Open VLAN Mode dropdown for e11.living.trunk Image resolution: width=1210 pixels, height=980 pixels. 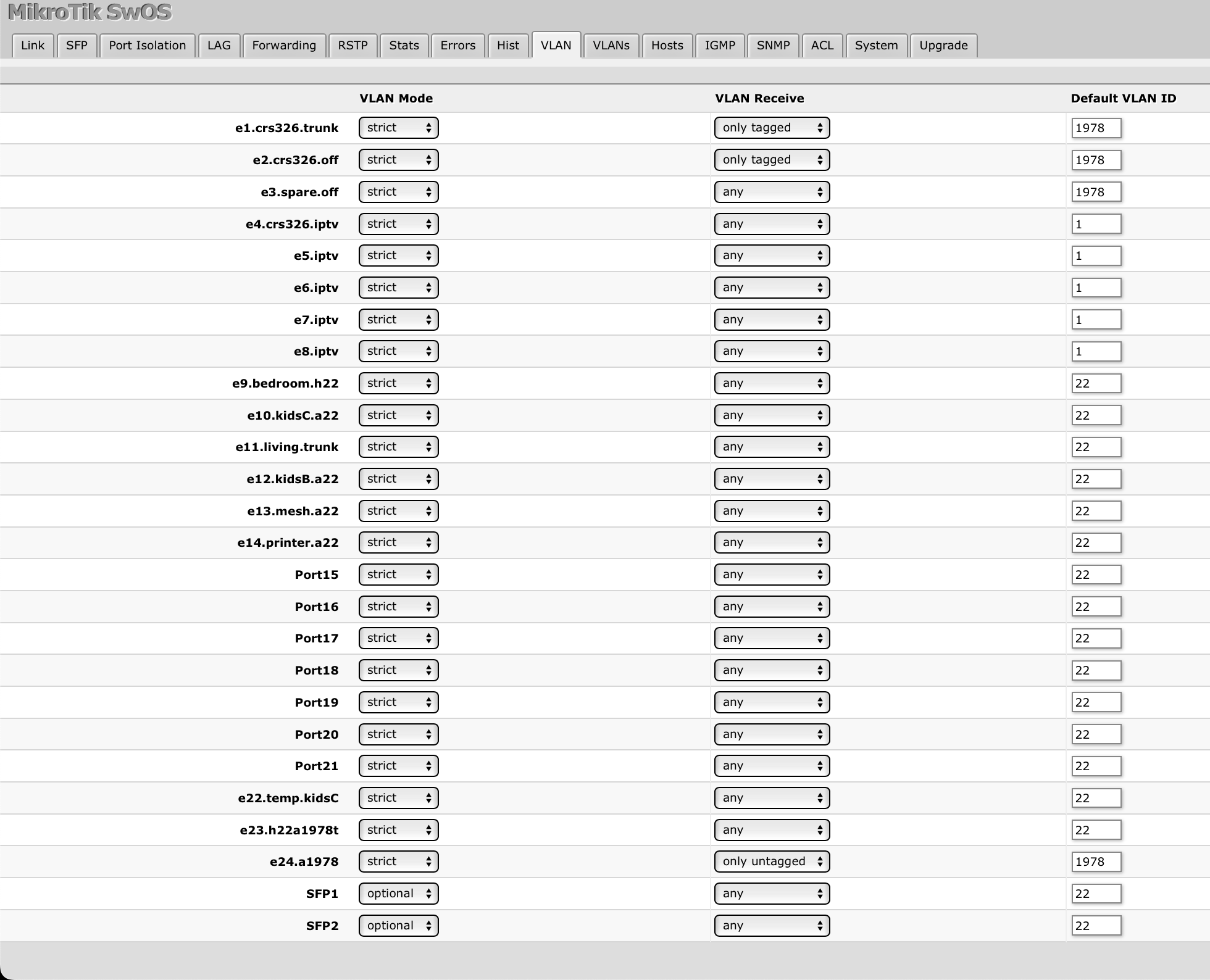tap(399, 447)
